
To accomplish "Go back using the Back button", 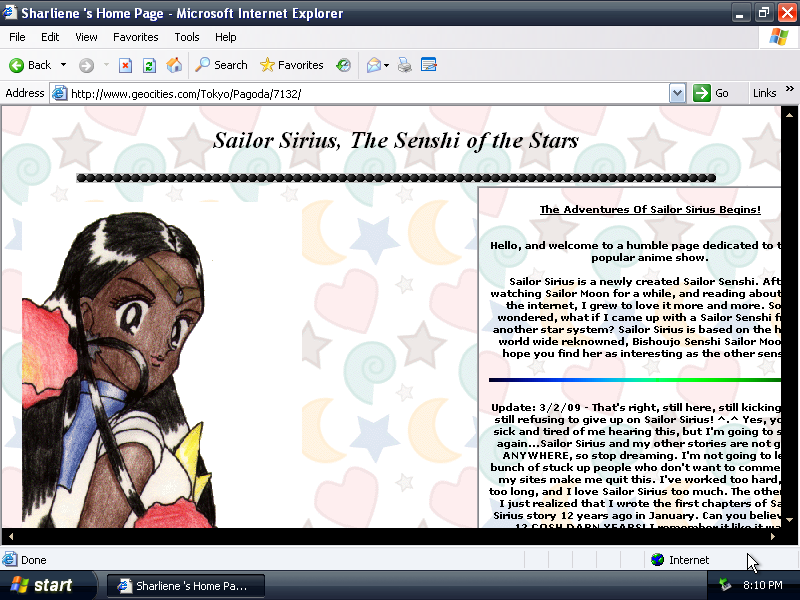I will (30, 65).
